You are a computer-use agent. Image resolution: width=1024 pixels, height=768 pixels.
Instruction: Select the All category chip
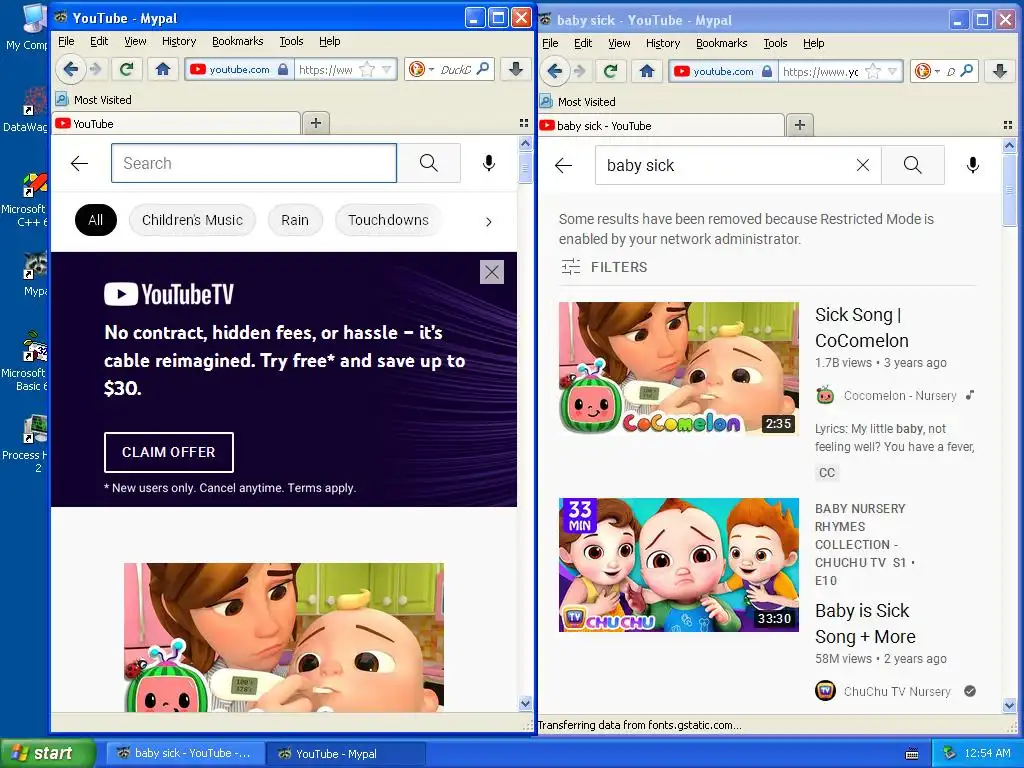pyautogui.click(x=95, y=220)
